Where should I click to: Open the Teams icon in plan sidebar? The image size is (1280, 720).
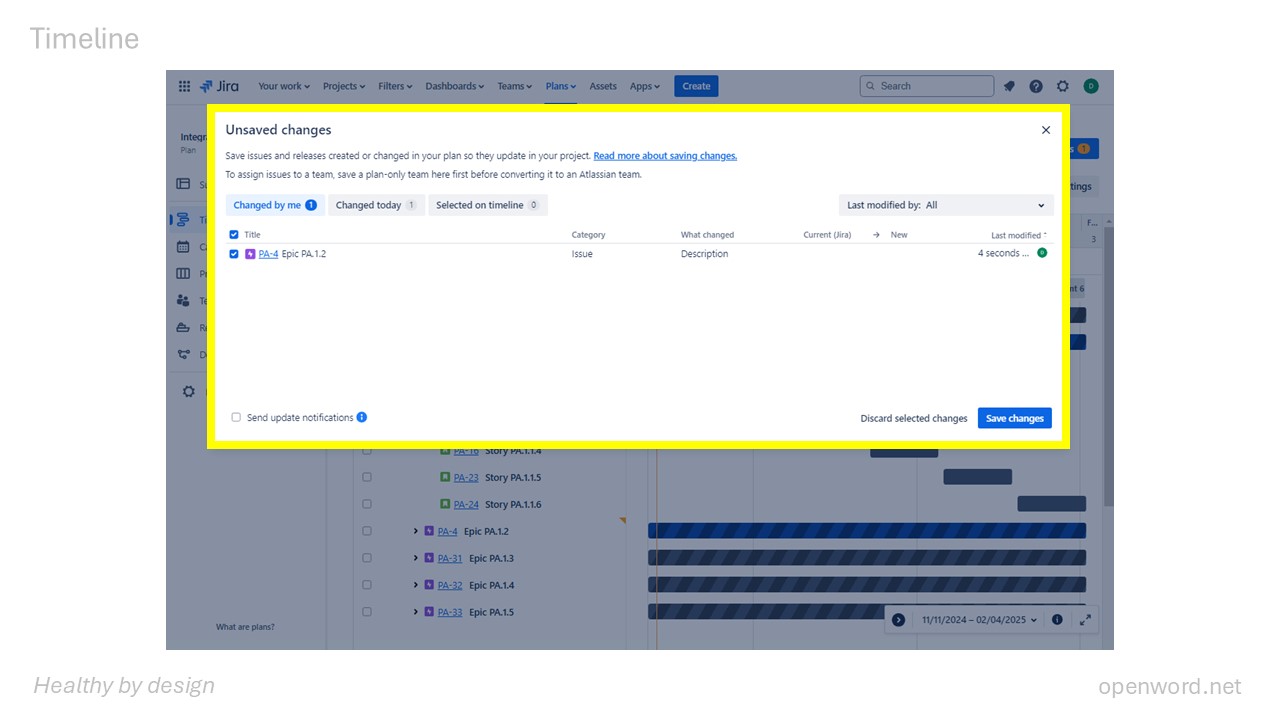pos(183,300)
